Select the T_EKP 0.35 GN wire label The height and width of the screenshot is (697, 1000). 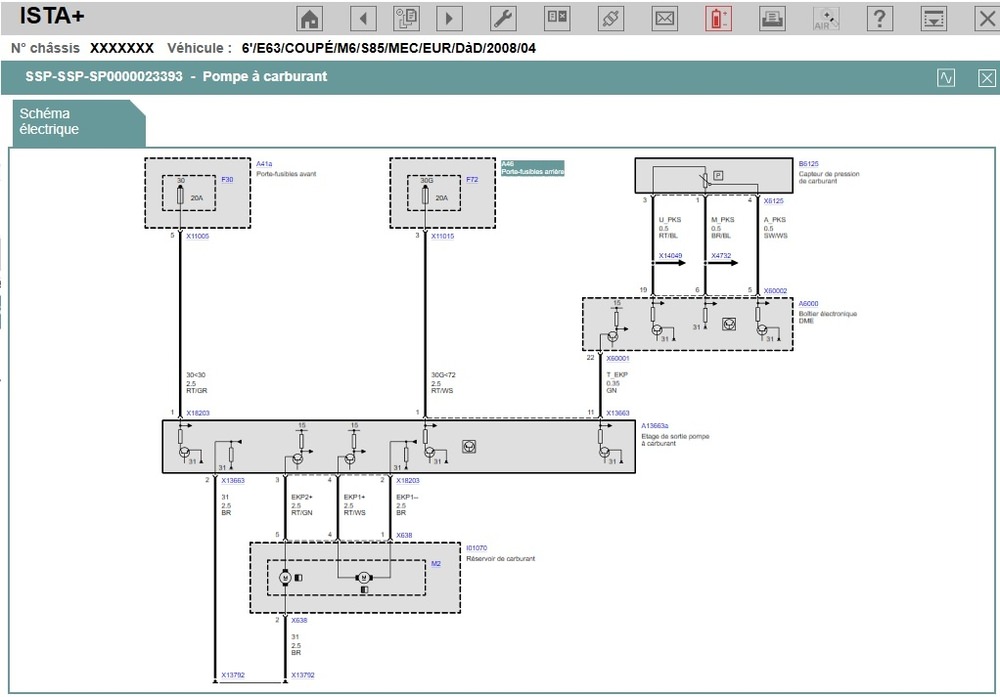tap(617, 383)
